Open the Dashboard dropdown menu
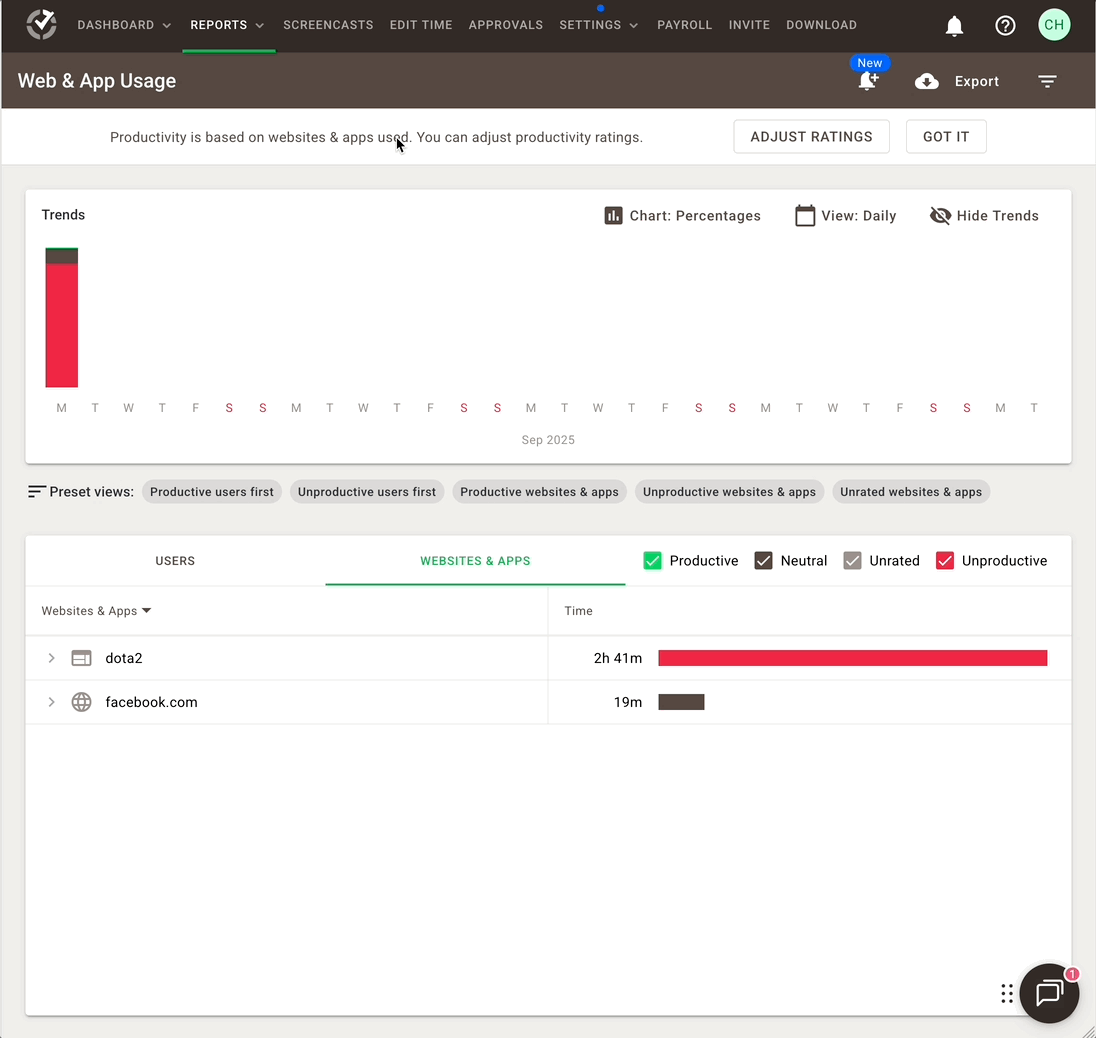The height and width of the screenshot is (1038, 1096). click(124, 25)
